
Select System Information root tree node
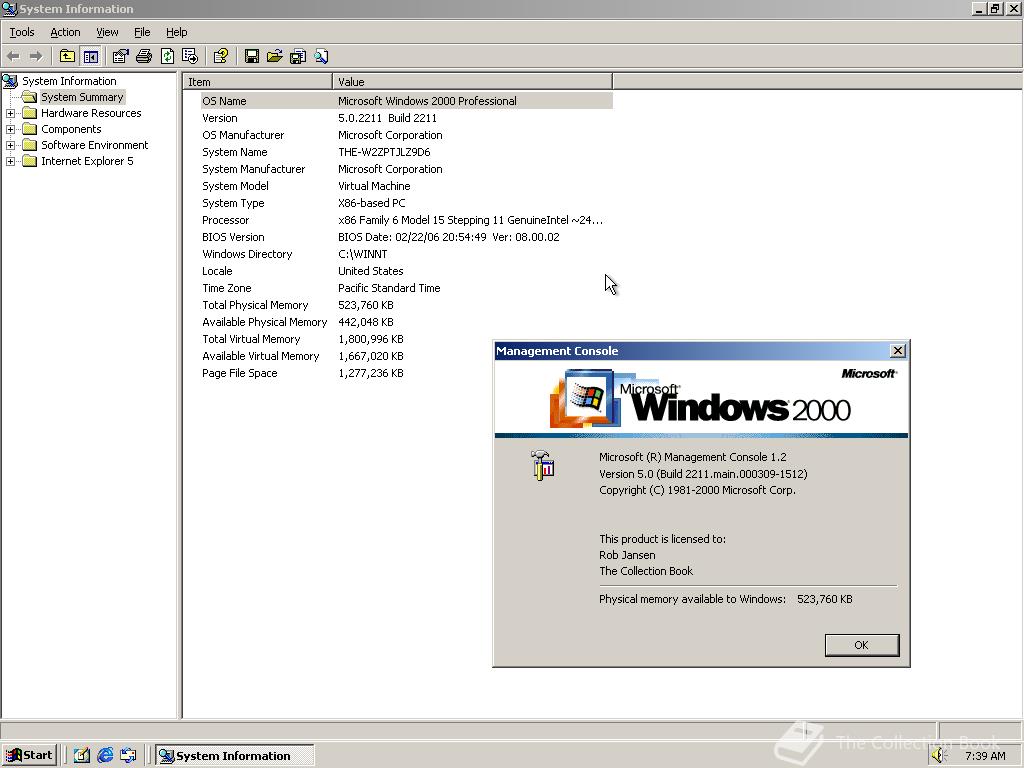click(x=69, y=81)
